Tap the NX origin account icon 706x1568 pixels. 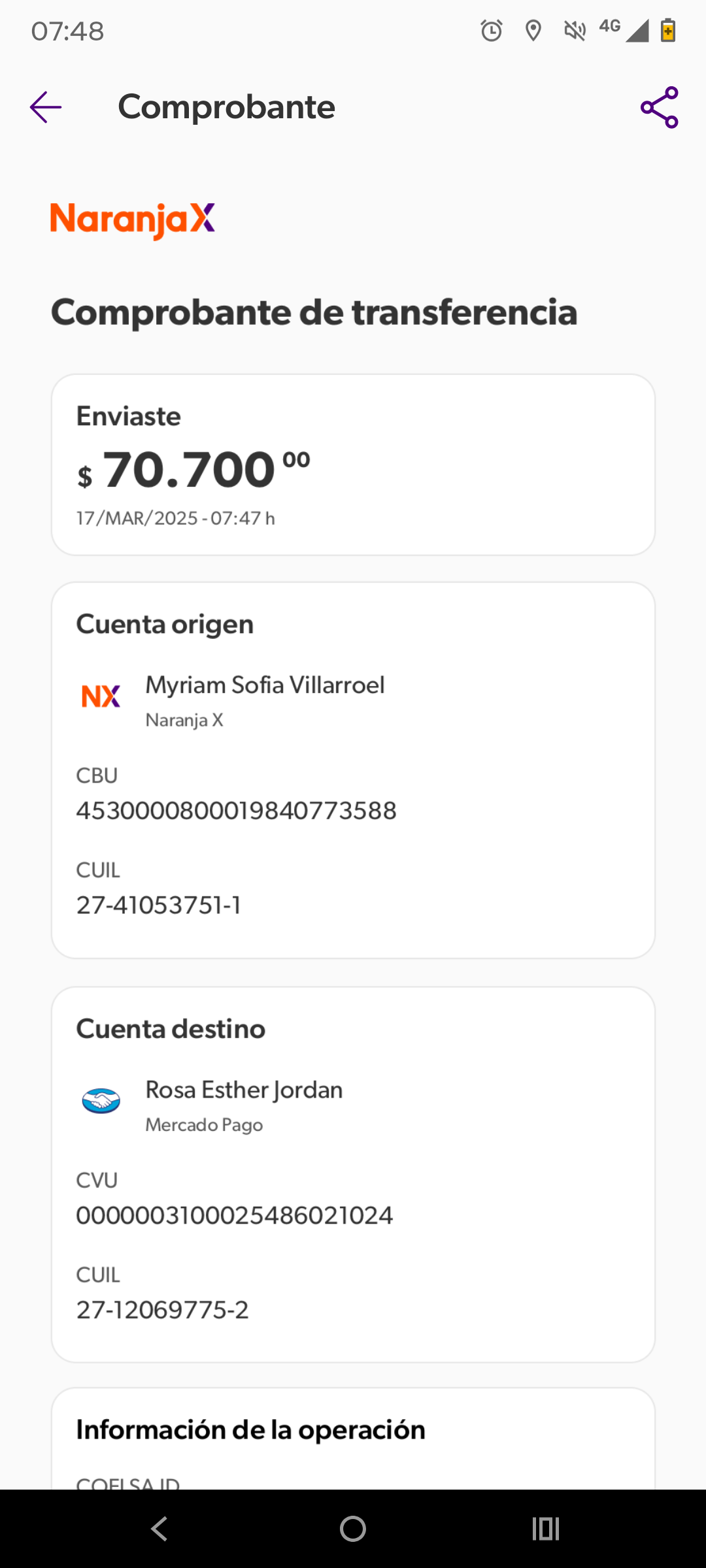[101, 696]
